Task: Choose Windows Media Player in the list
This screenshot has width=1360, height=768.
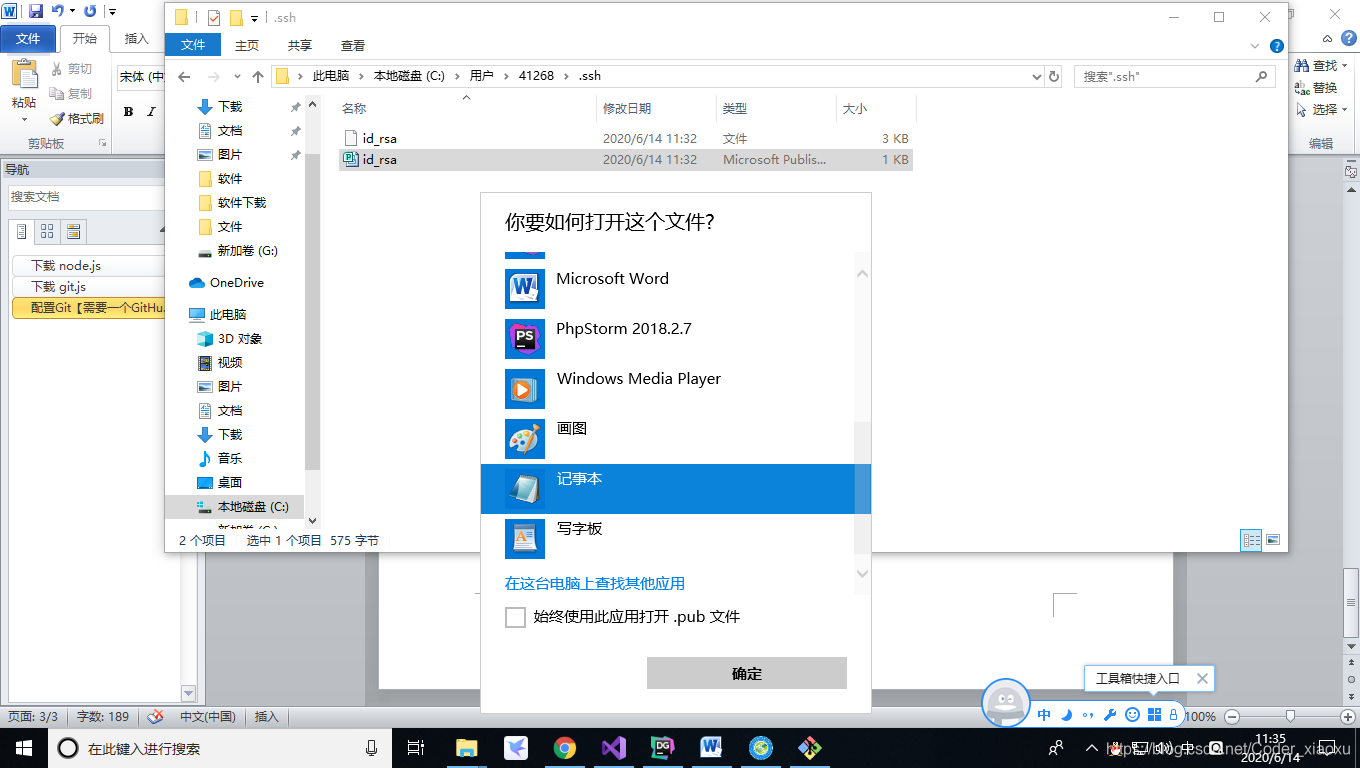Action: click(x=675, y=389)
